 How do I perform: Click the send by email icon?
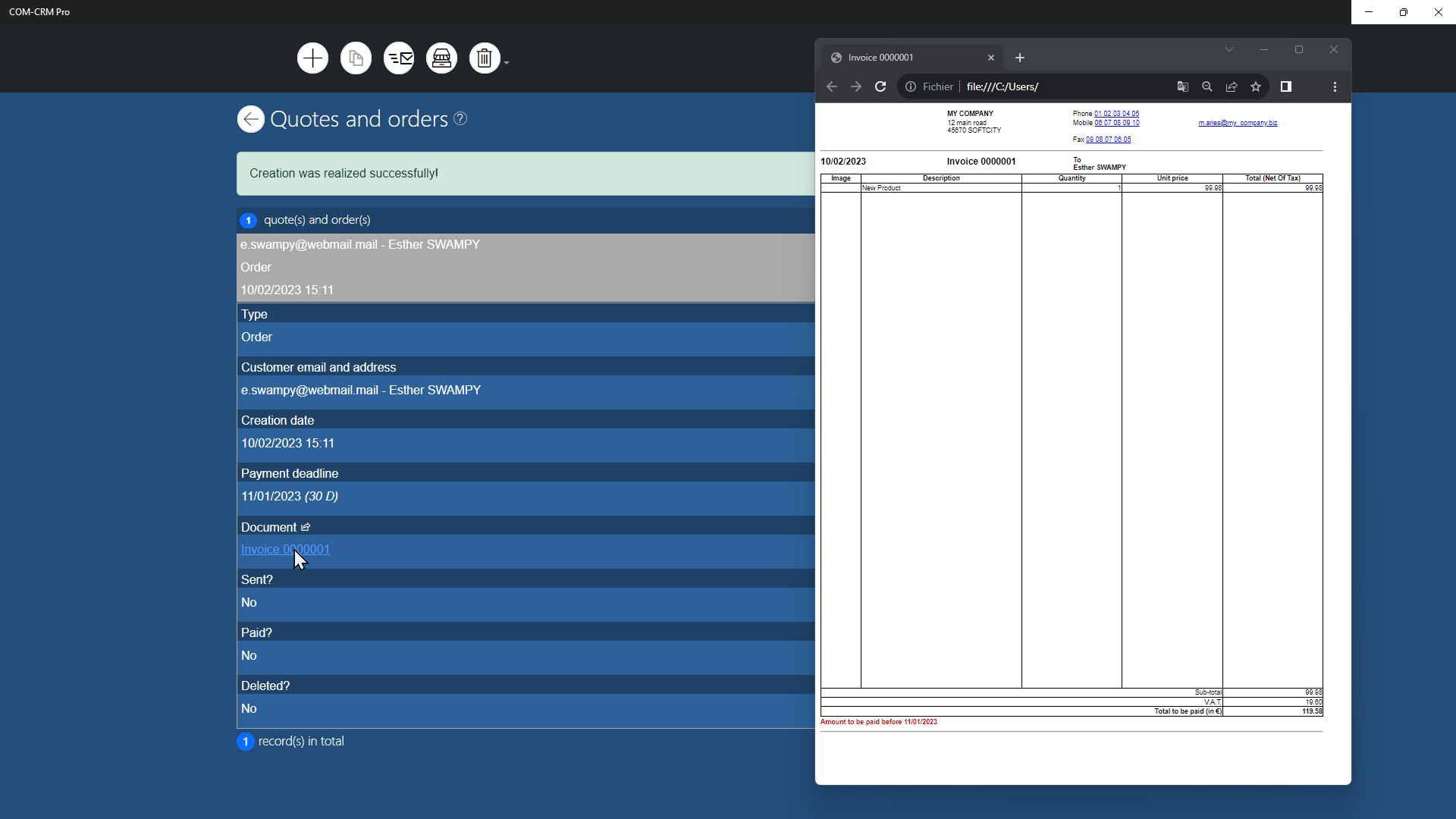399,58
